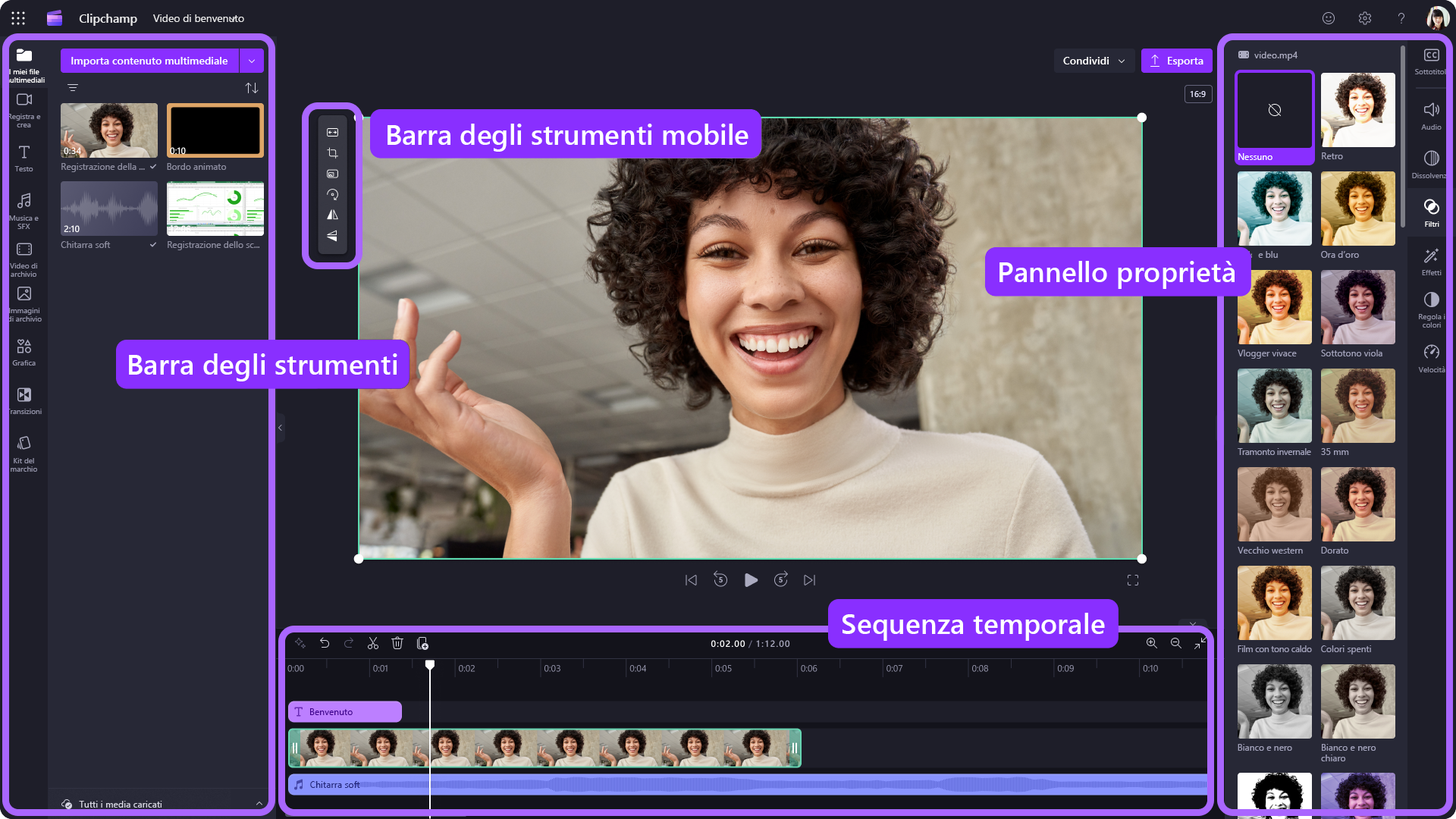Viewport: 1456px width, 819px height.
Task: Open the Kit del marchio tab
Action: tap(24, 453)
